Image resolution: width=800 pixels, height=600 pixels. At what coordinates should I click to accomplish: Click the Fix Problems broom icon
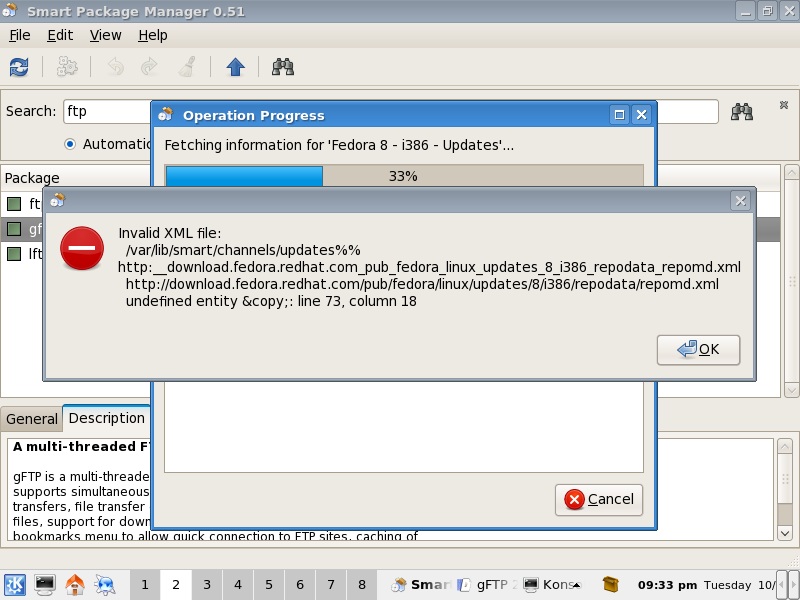point(187,67)
